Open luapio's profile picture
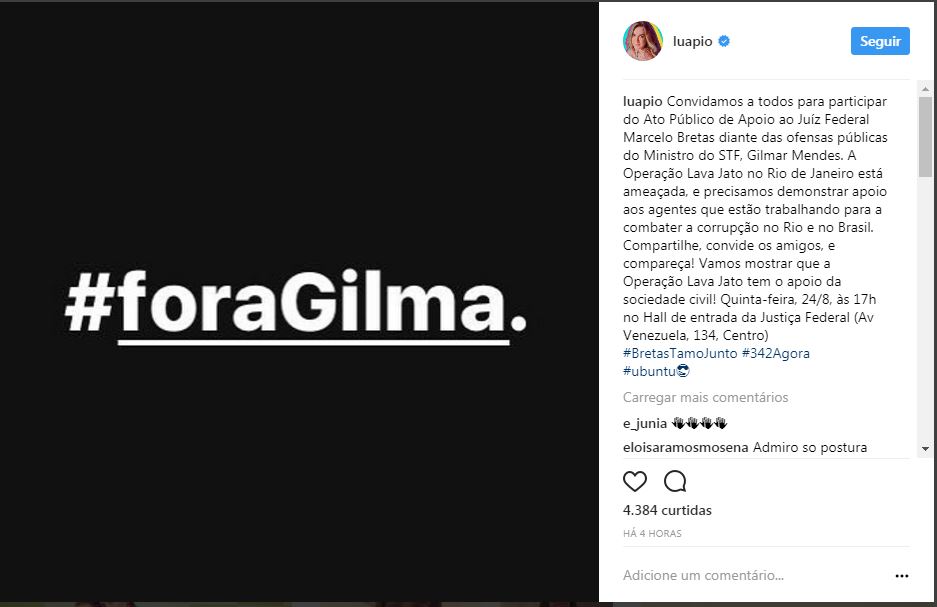Viewport: 937px width, 607px height. 643,41
